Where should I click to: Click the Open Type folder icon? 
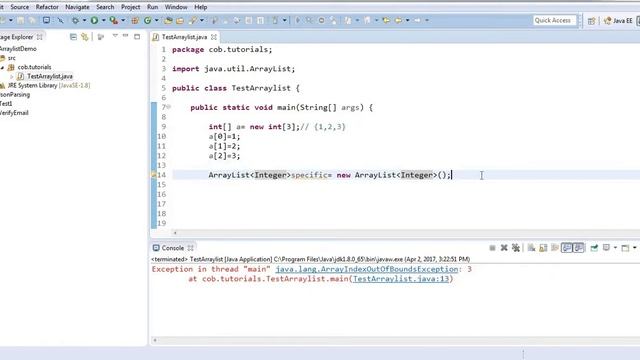pos(168,20)
